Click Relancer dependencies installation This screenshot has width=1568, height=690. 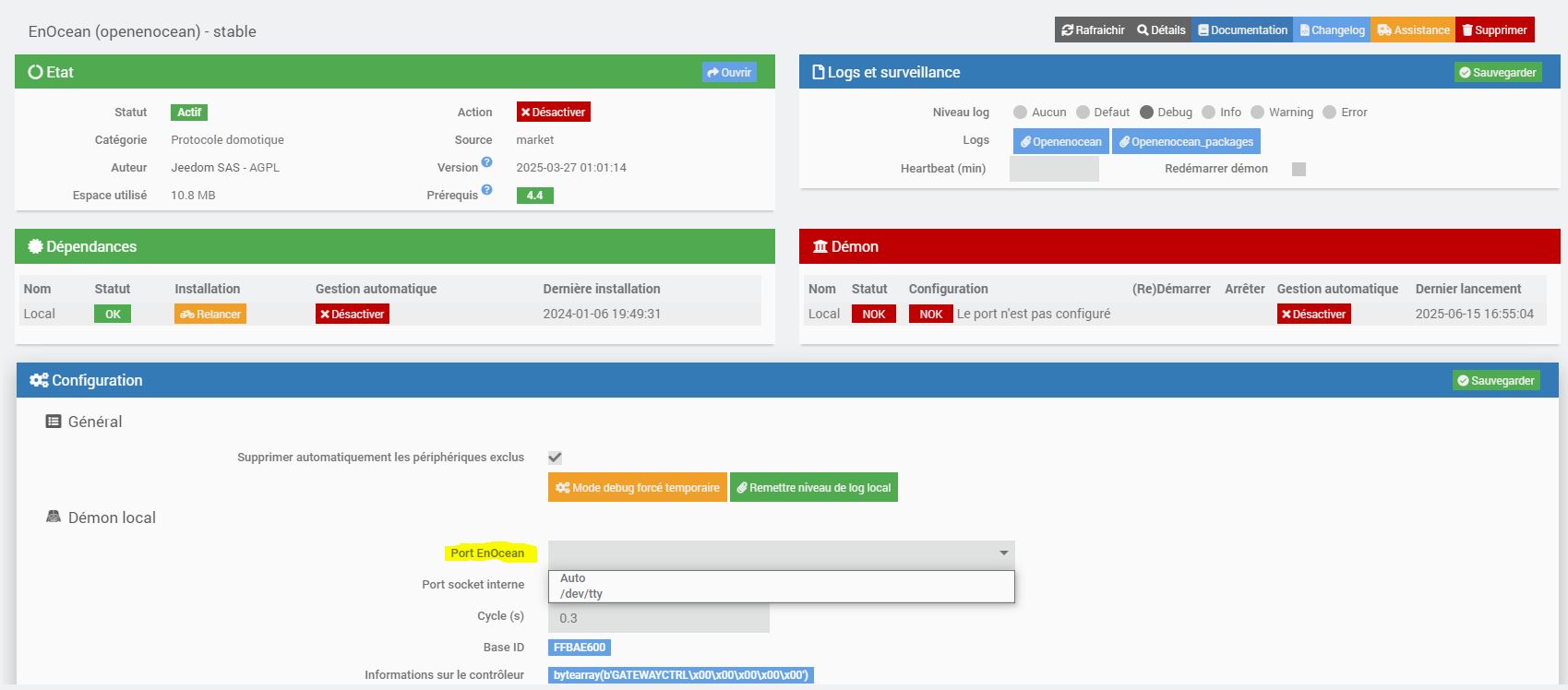click(x=210, y=315)
